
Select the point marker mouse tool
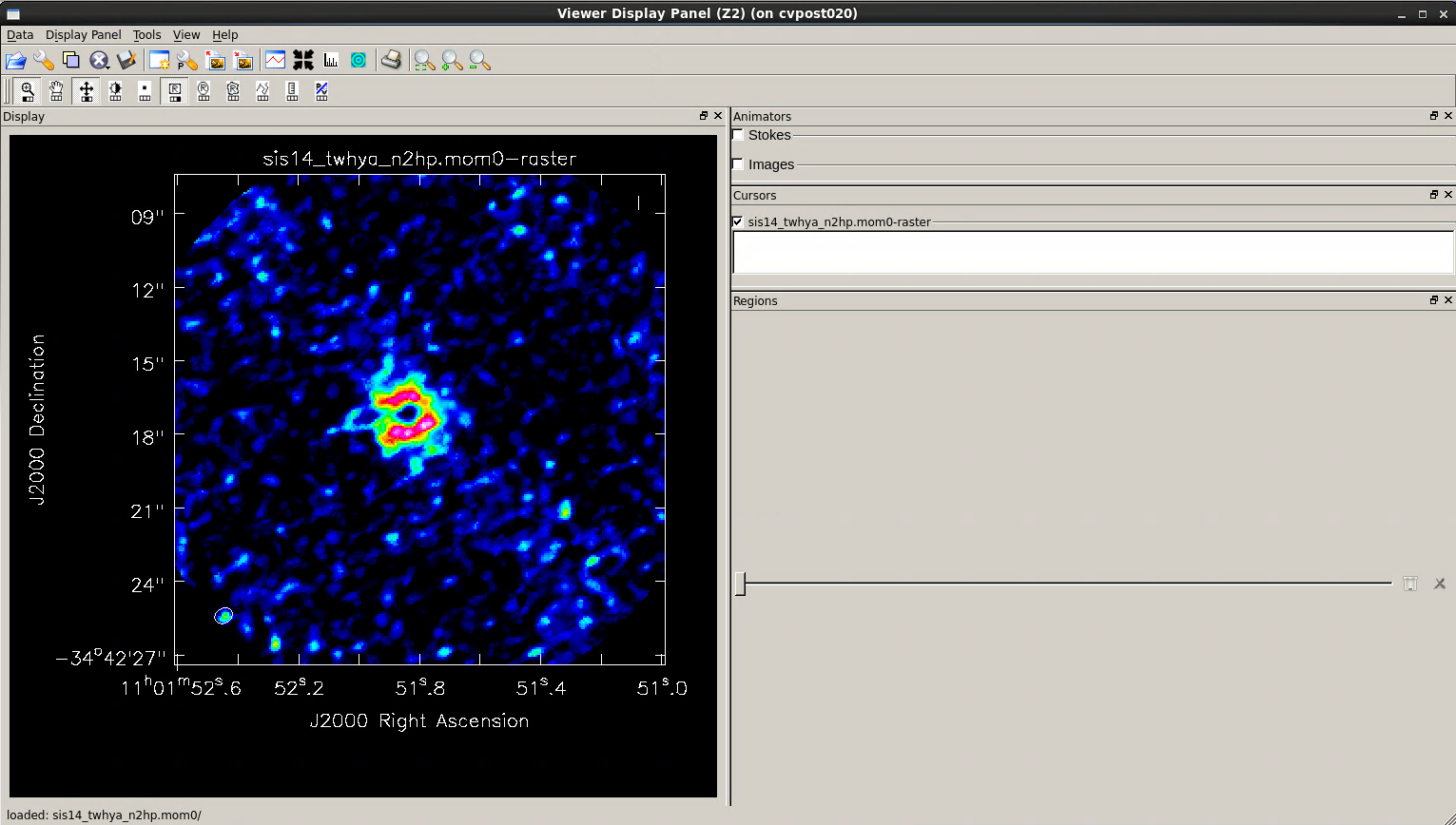click(145, 91)
